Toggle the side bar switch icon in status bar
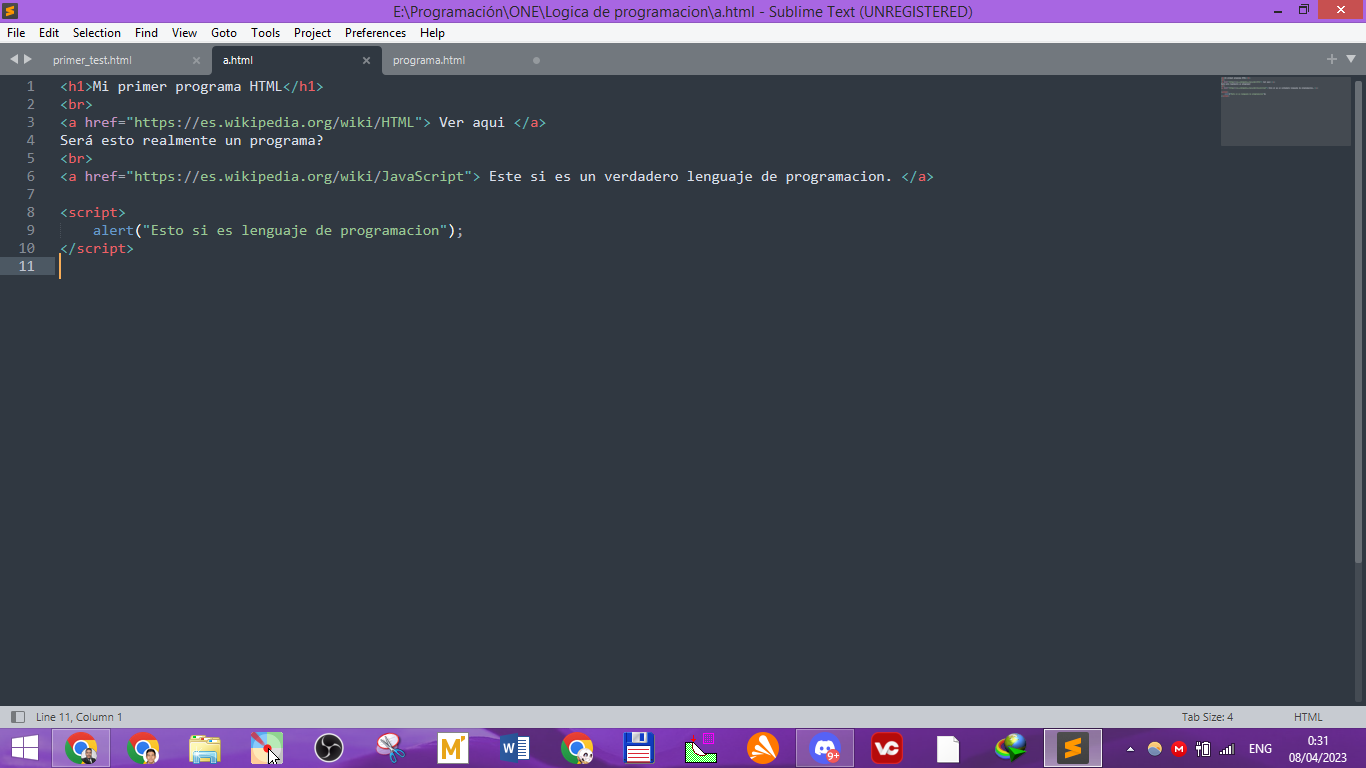The image size is (1366, 768). click(17, 717)
